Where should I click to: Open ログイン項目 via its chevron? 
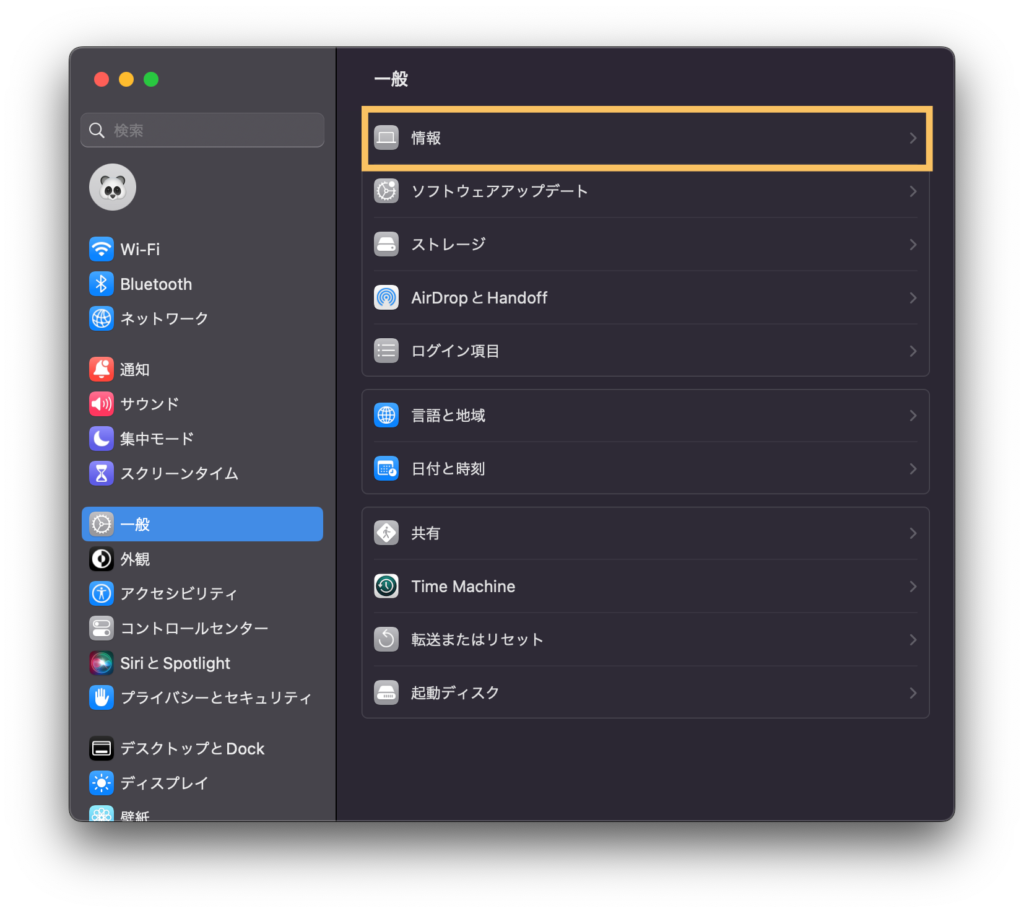click(913, 351)
